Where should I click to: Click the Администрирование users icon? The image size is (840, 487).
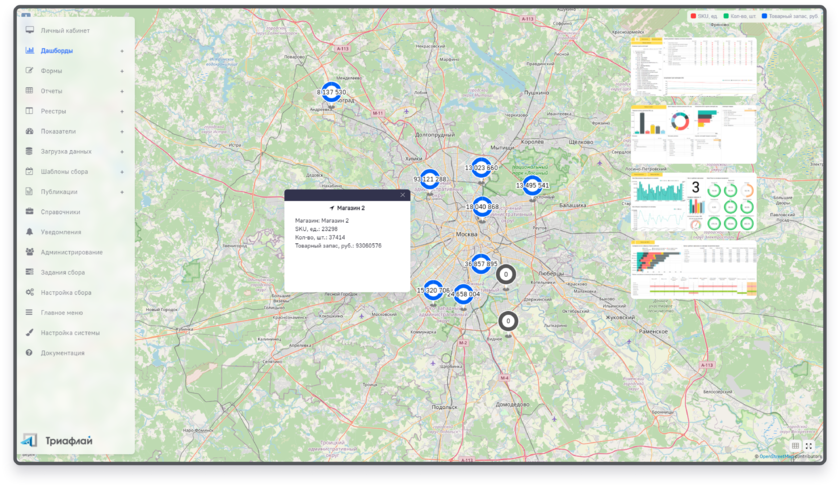[x=30, y=252]
